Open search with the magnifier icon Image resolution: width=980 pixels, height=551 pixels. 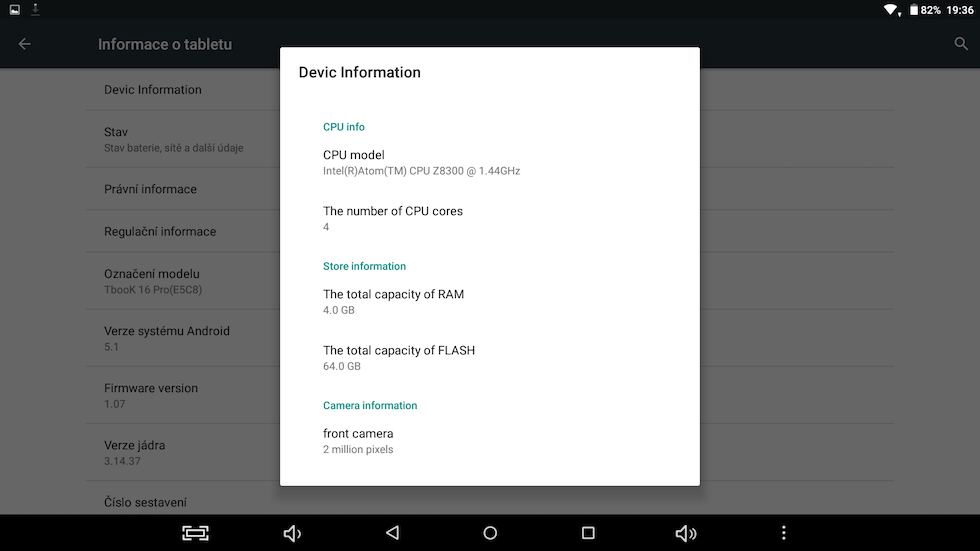961,44
